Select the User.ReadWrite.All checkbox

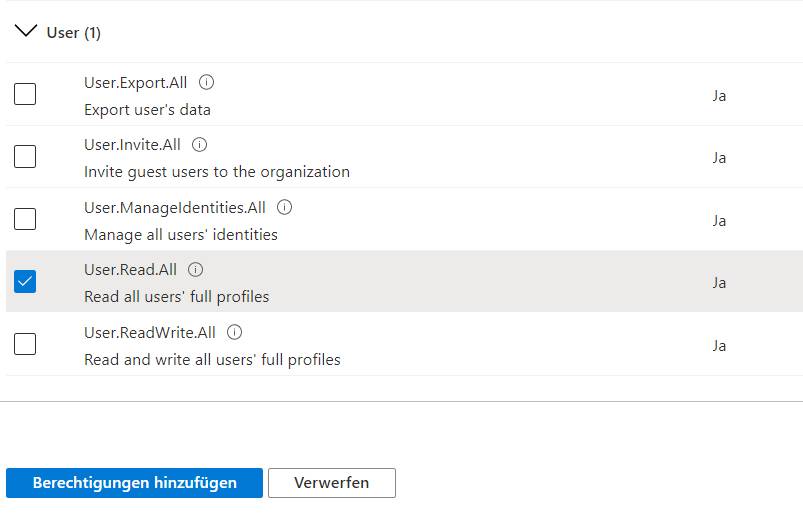[x=25, y=344]
